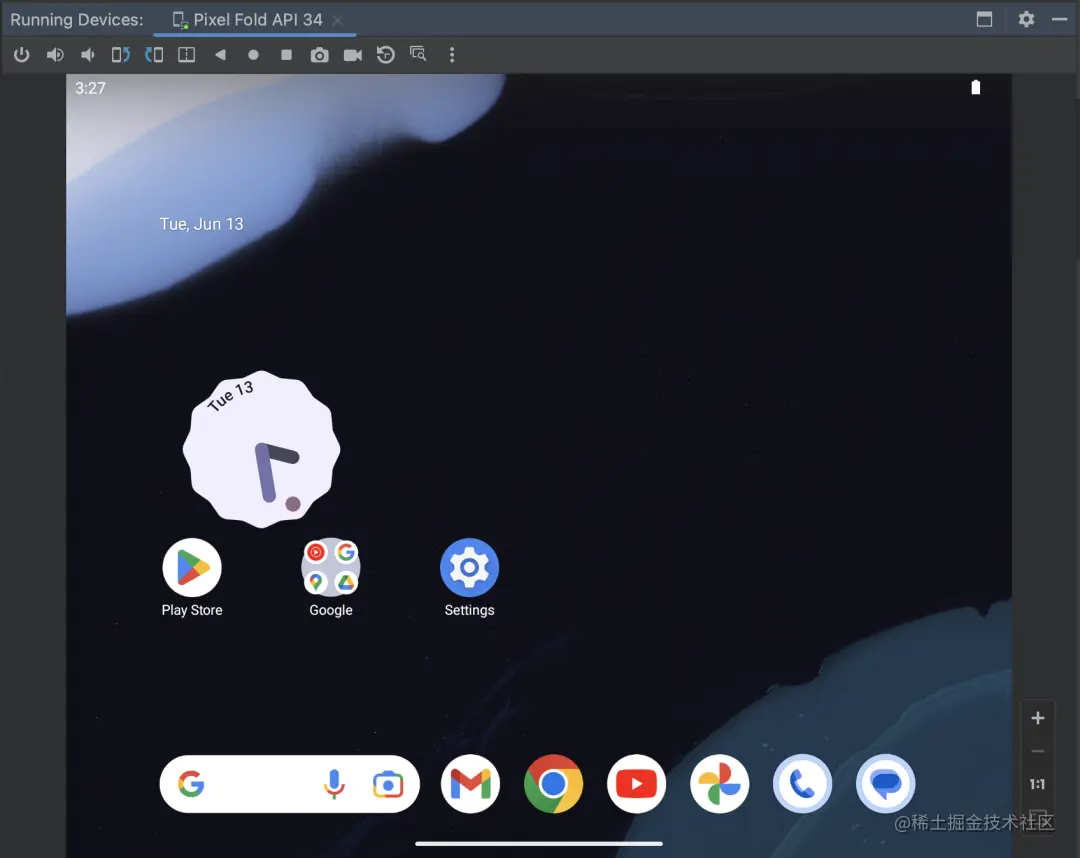1080x858 pixels.
Task: Open YouTube from the dock
Action: 636,784
